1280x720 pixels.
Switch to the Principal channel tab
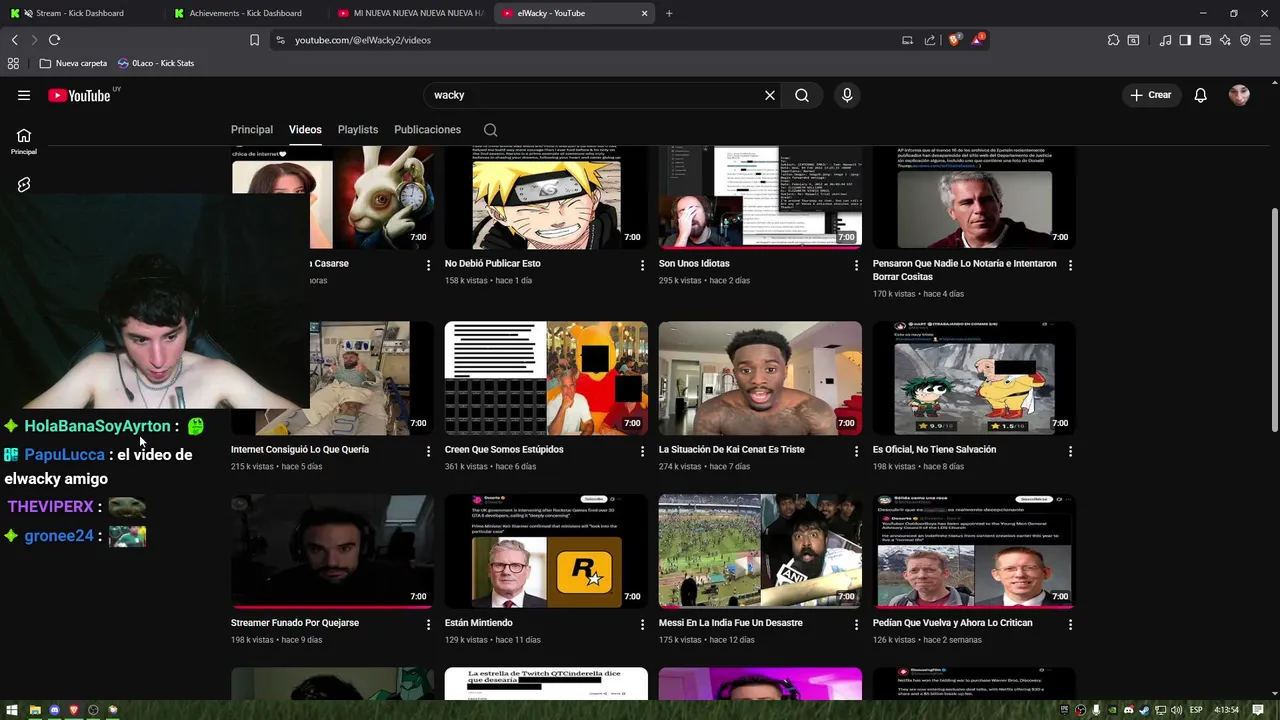coord(252,130)
